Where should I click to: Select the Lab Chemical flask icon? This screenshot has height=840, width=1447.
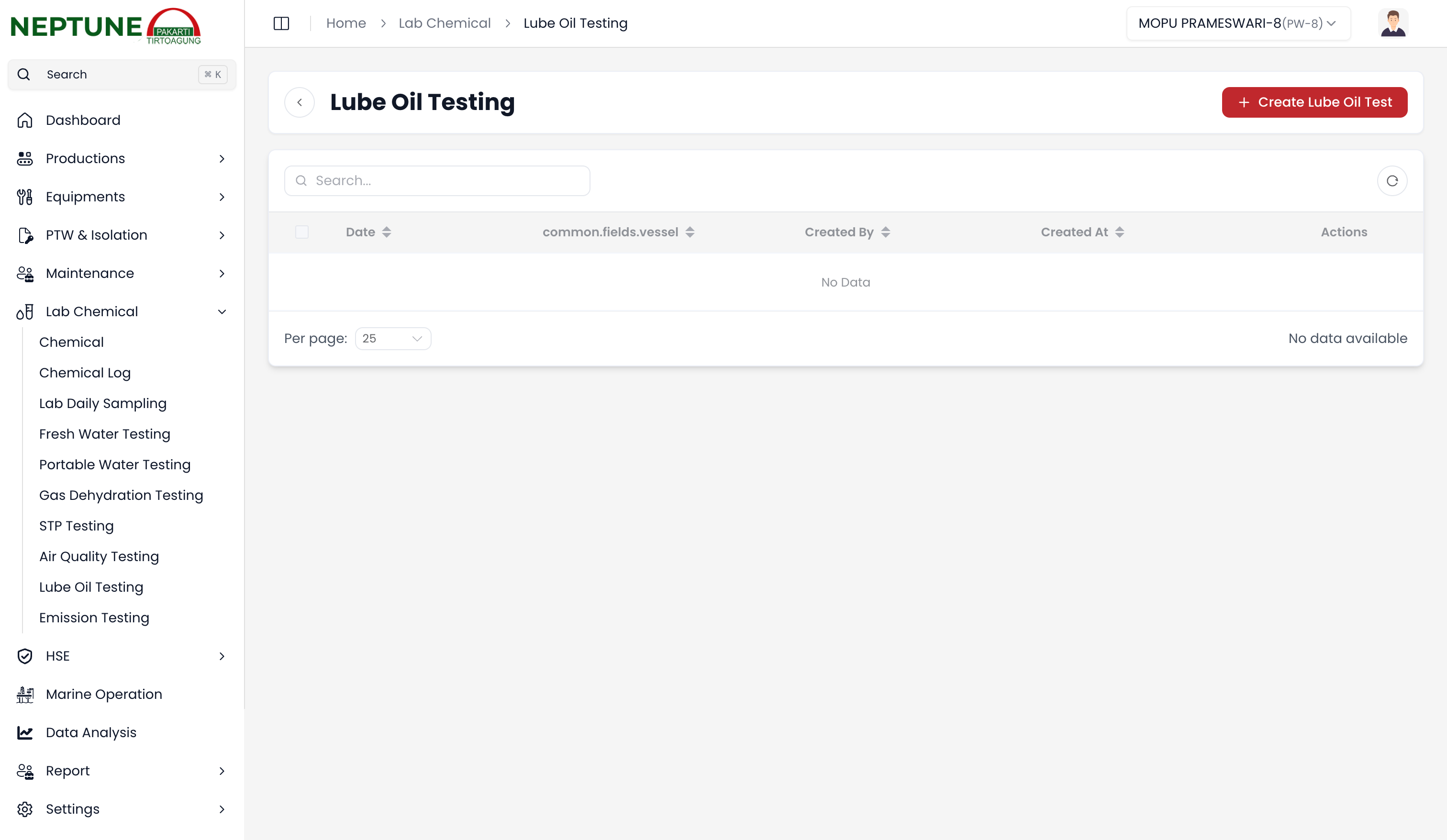coord(25,311)
